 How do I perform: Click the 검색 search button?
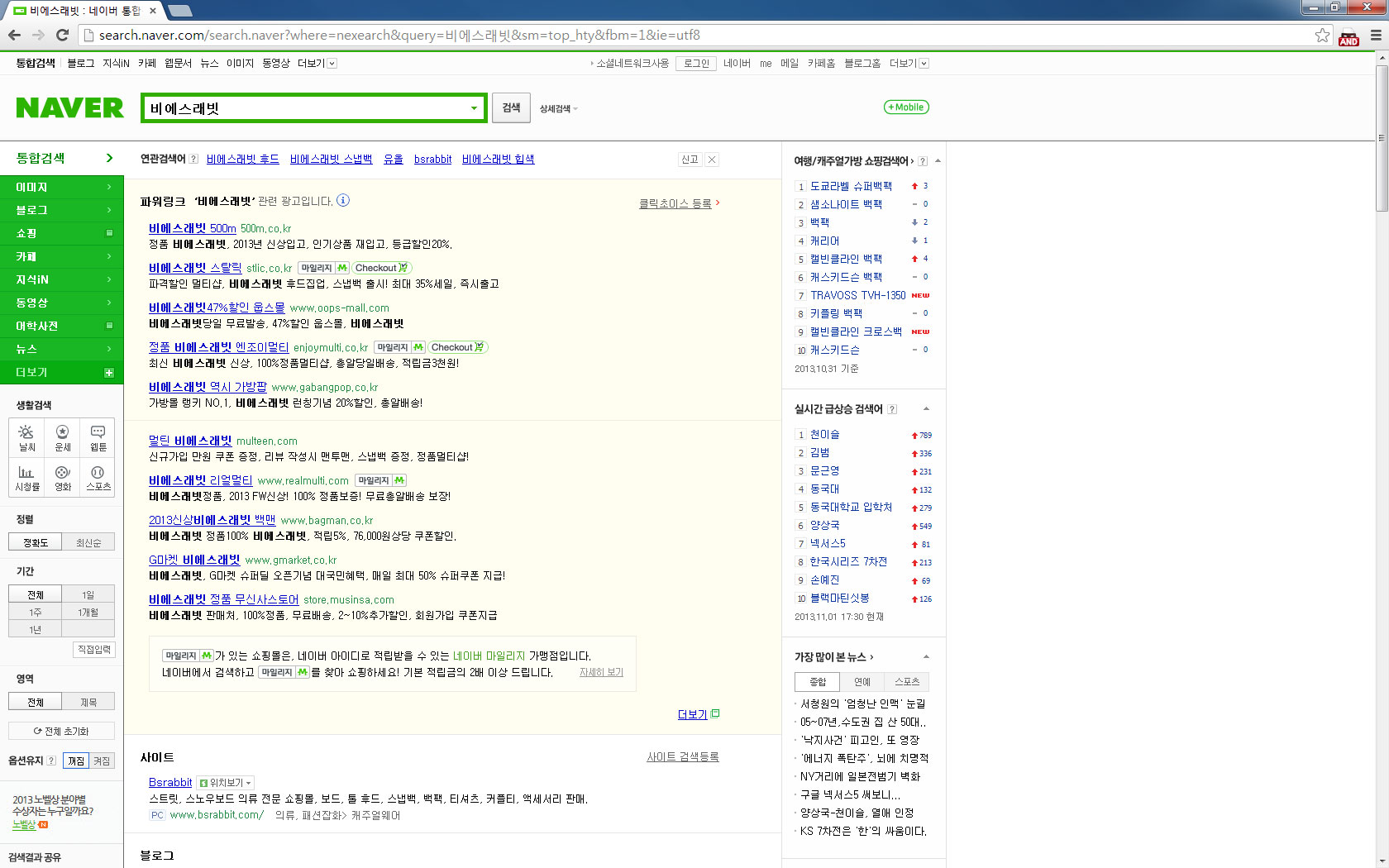point(511,107)
